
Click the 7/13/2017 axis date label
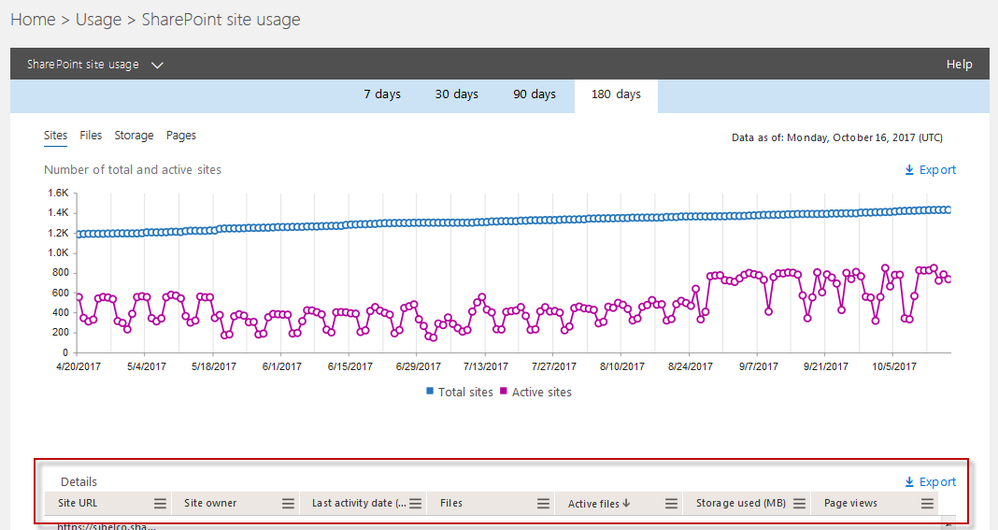click(x=486, y=366)
